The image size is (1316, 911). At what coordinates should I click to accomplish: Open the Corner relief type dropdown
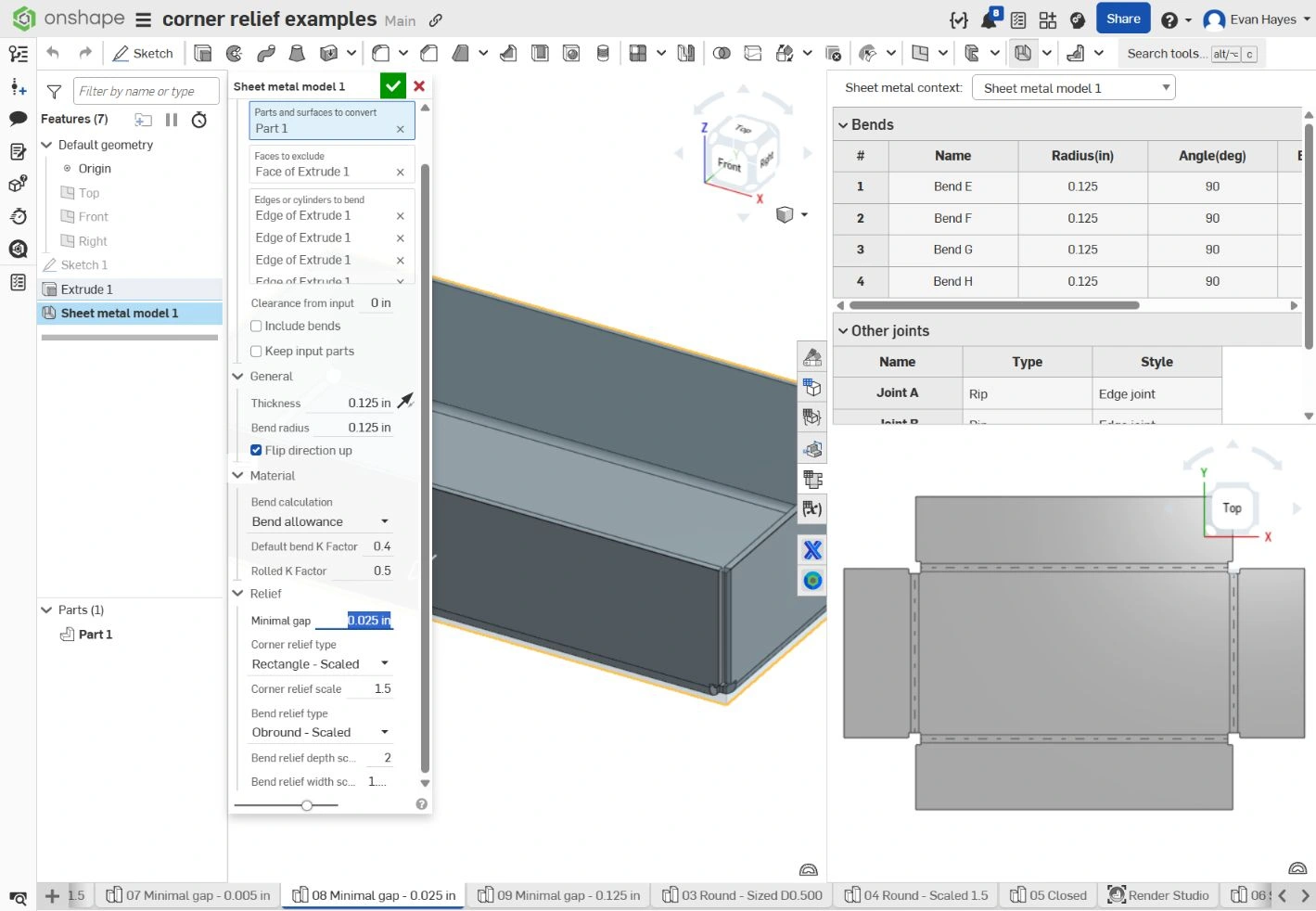point(321,664)
